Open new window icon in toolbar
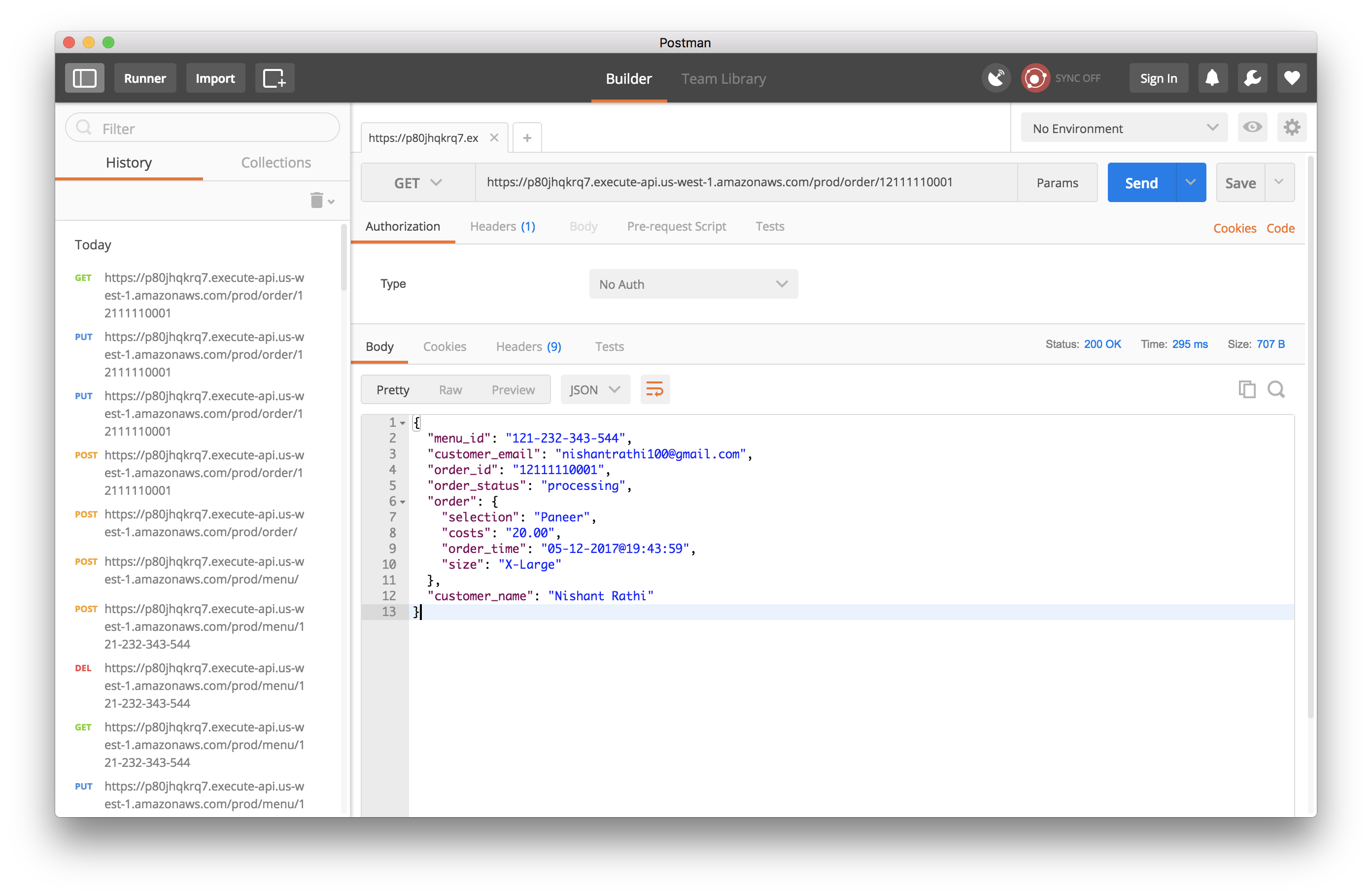This screenshot has width=1372, height=896. (274, 78)
